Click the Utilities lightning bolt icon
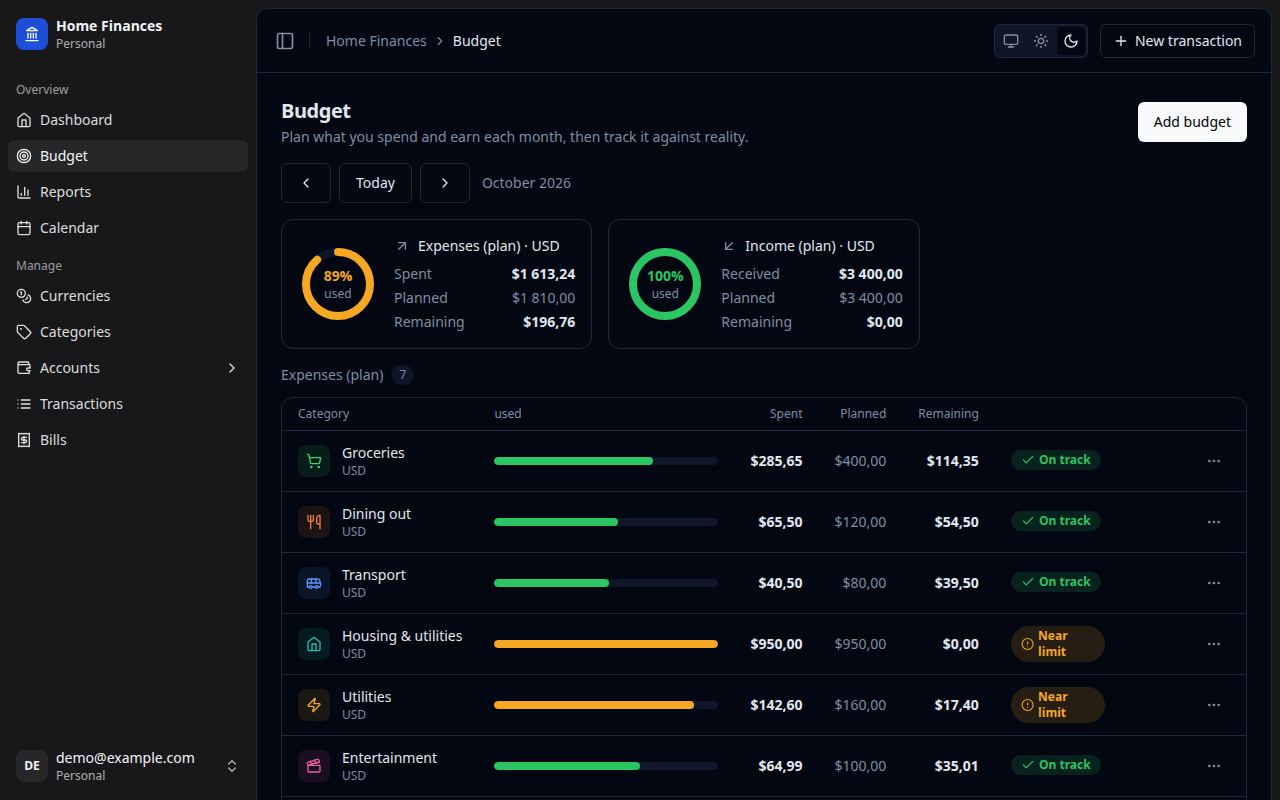 pos(314,705)
